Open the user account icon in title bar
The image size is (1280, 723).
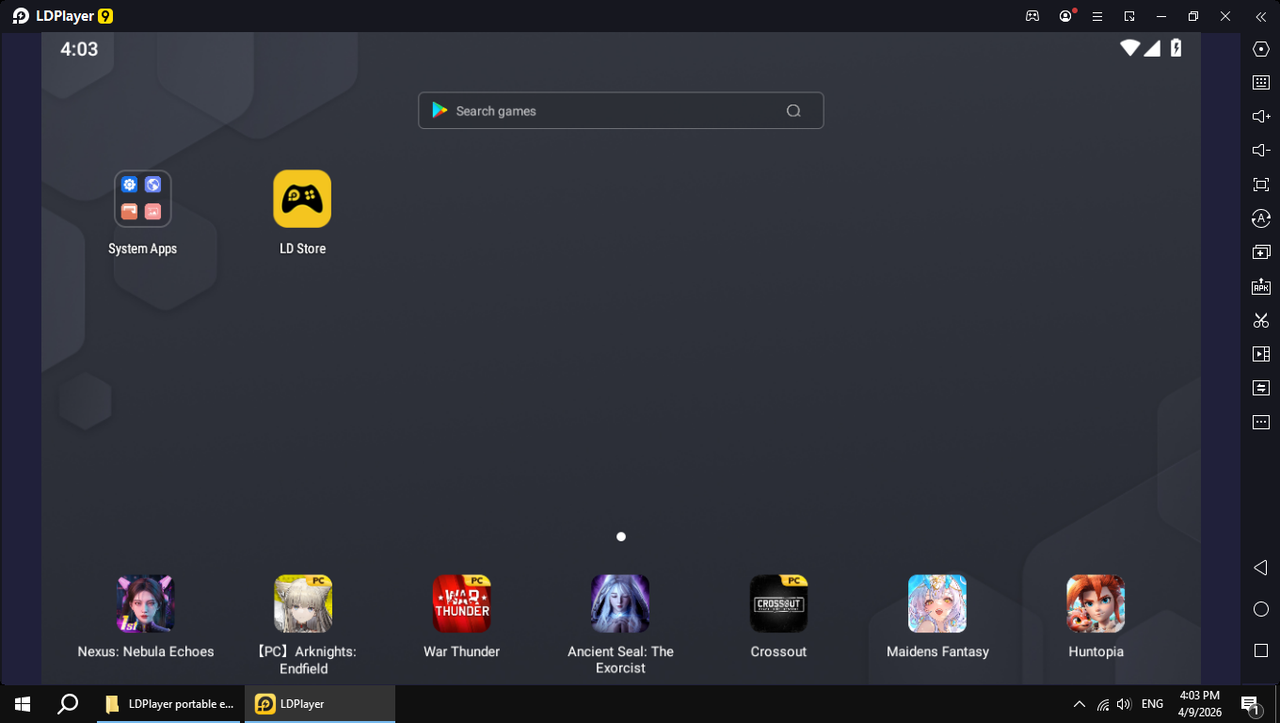point(1066,16)
